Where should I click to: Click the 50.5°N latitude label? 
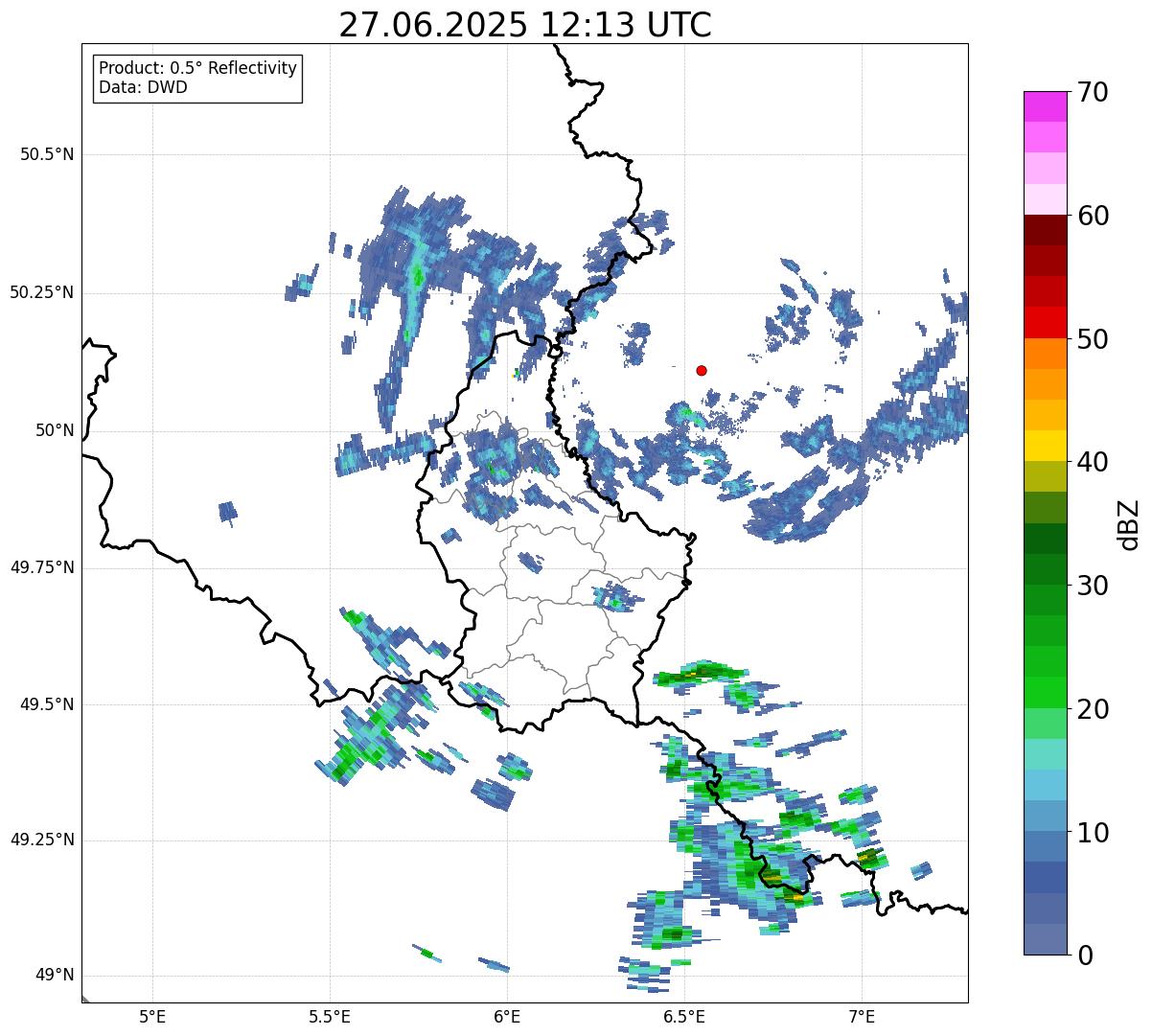(x=46, y=154)
